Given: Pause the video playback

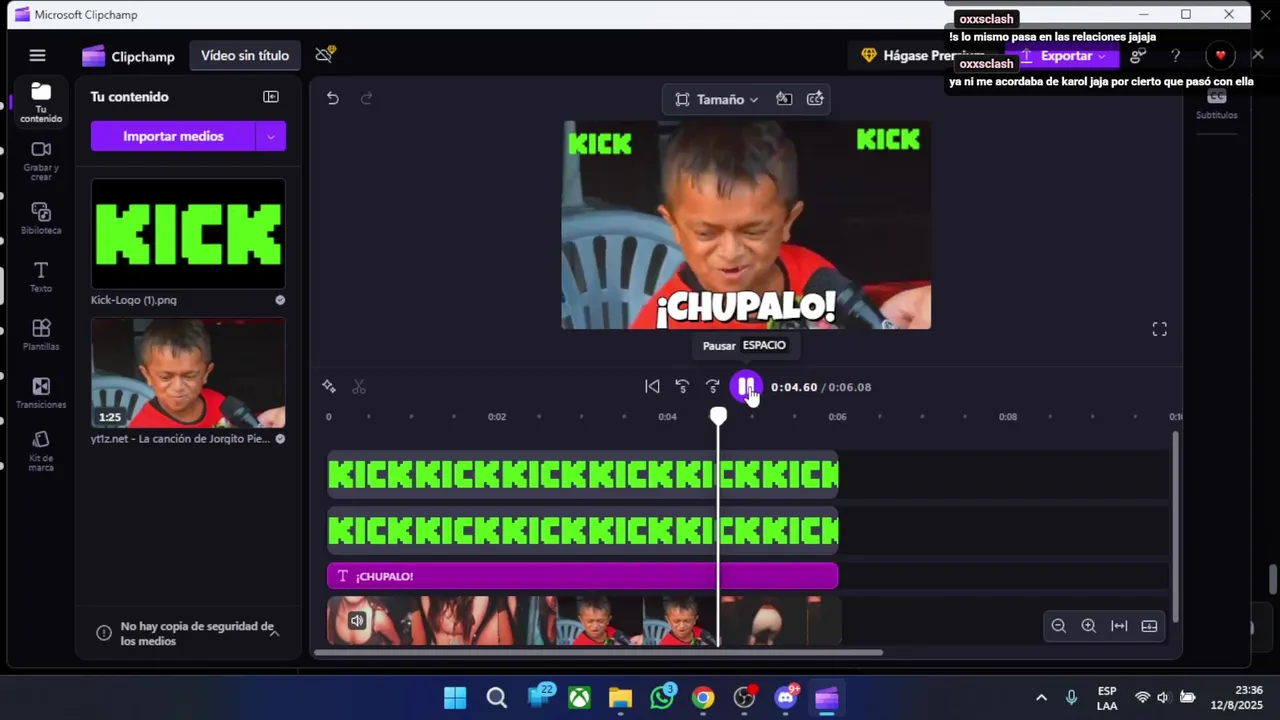Looking at the screenshot, I should [x=746, y=387].
